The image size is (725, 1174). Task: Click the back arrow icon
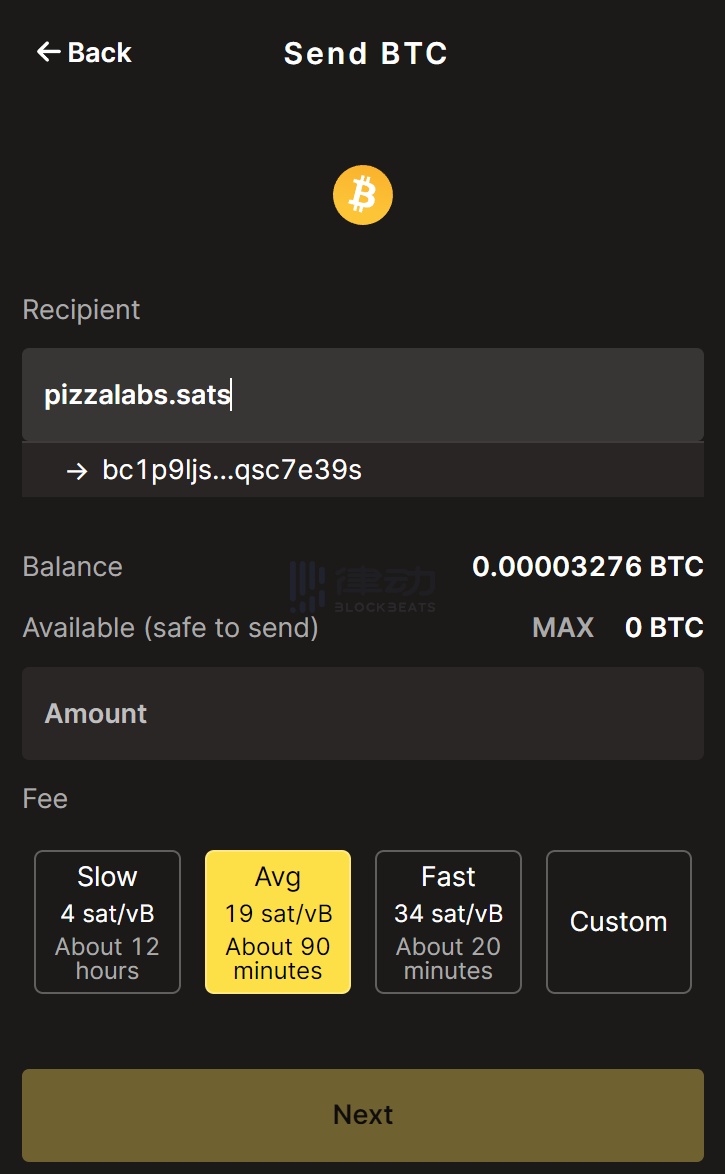point(48,52)
